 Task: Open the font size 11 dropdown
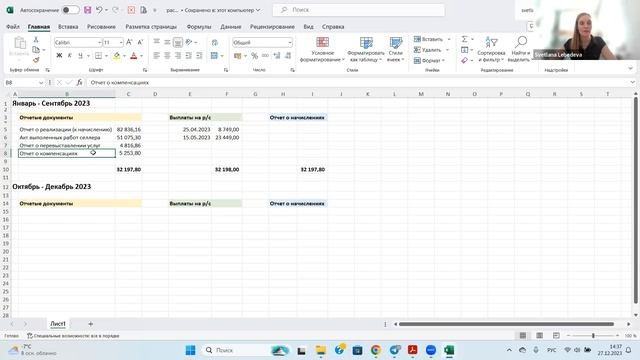click(121, 42)
